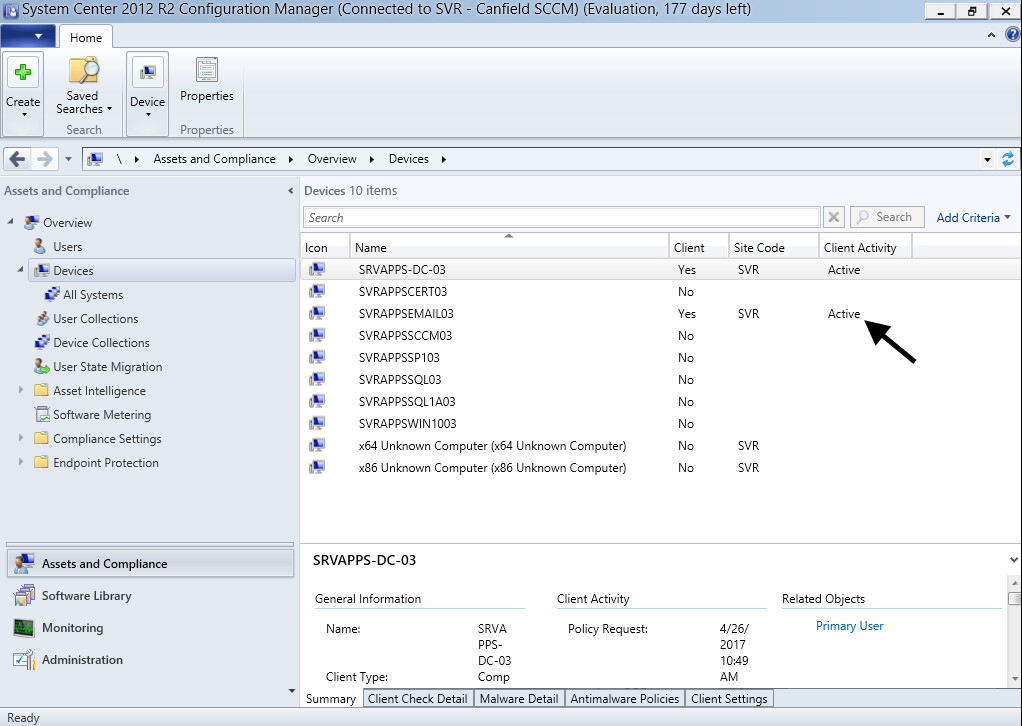Go back with the navigation arrow
Viewport: 1022px width, 726px height.
(x=18, y=159)
